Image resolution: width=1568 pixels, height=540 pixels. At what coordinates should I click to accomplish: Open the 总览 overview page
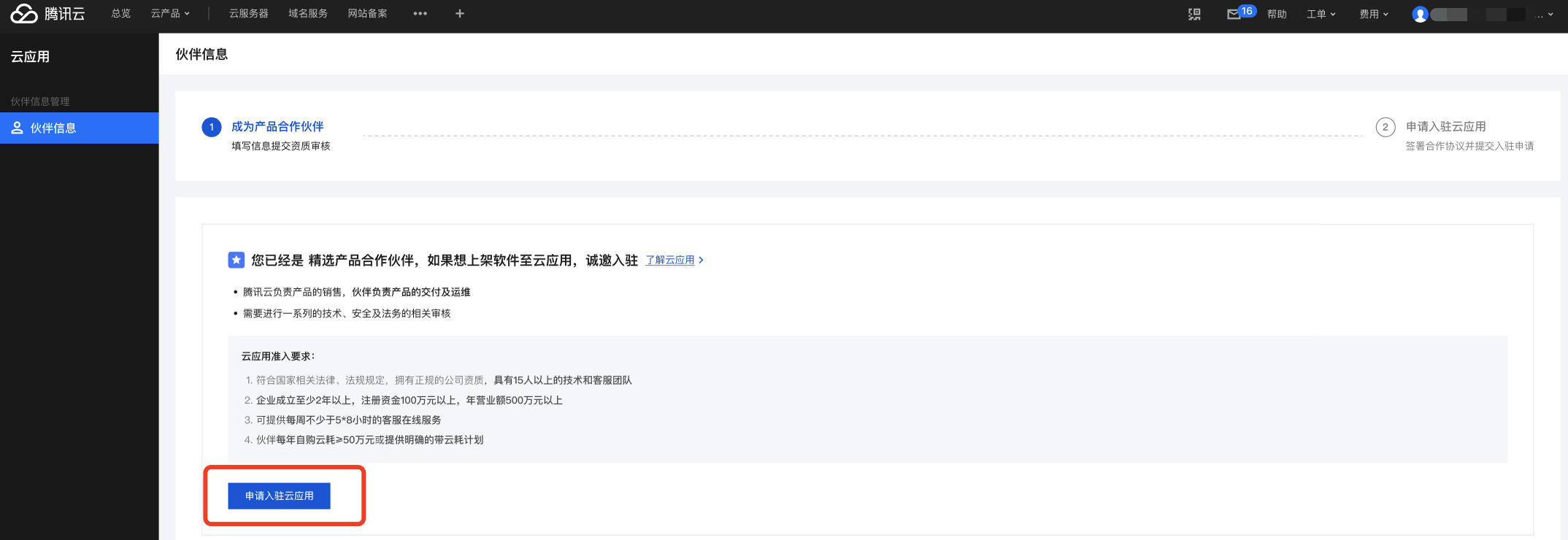121,14
